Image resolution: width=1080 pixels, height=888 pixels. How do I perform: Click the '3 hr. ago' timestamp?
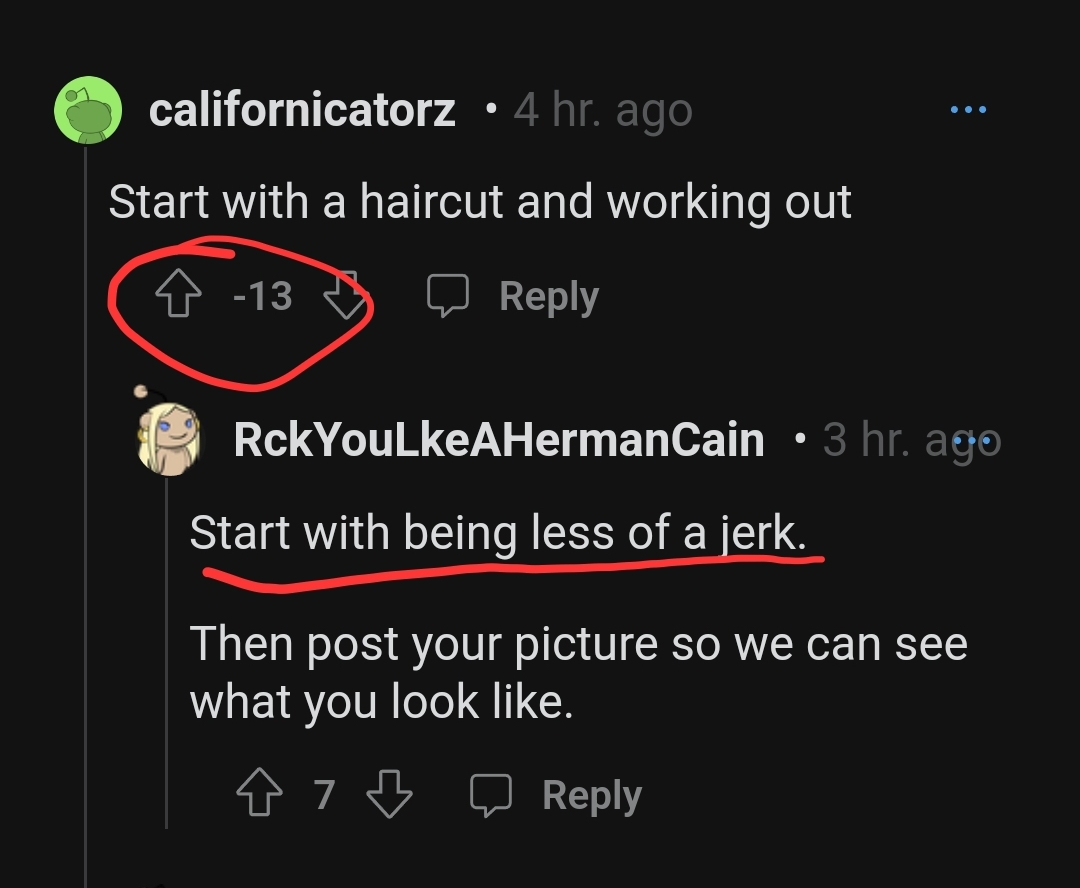pos(912,440)
